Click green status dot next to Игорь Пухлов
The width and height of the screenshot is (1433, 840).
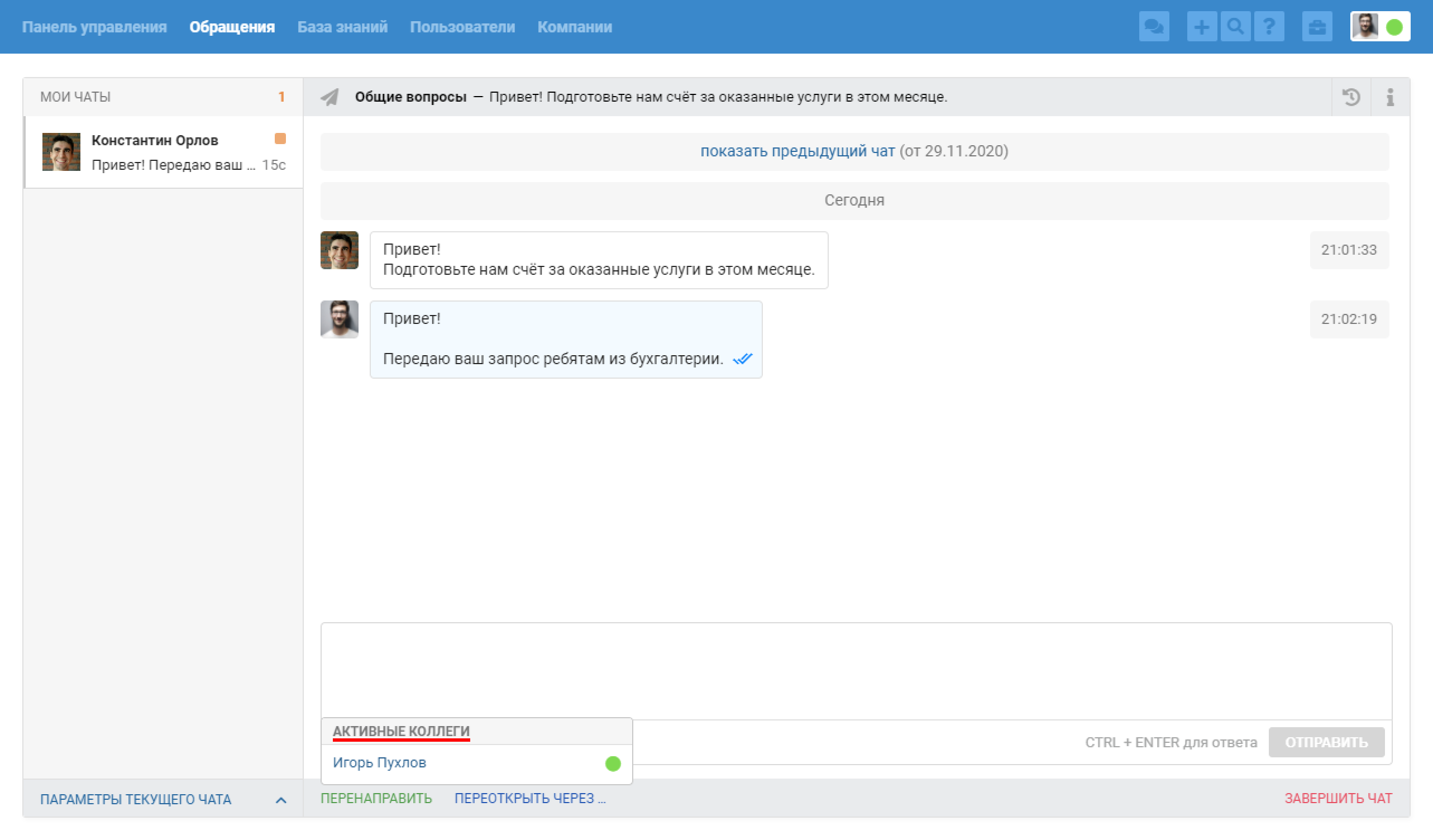pos(613,764)
